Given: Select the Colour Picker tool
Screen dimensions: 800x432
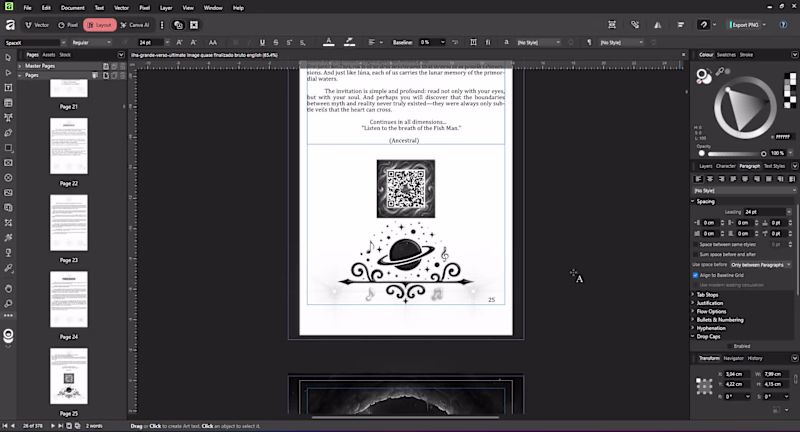Looking at the screenshot, I should pyautogui.click(x=8, y=268).
